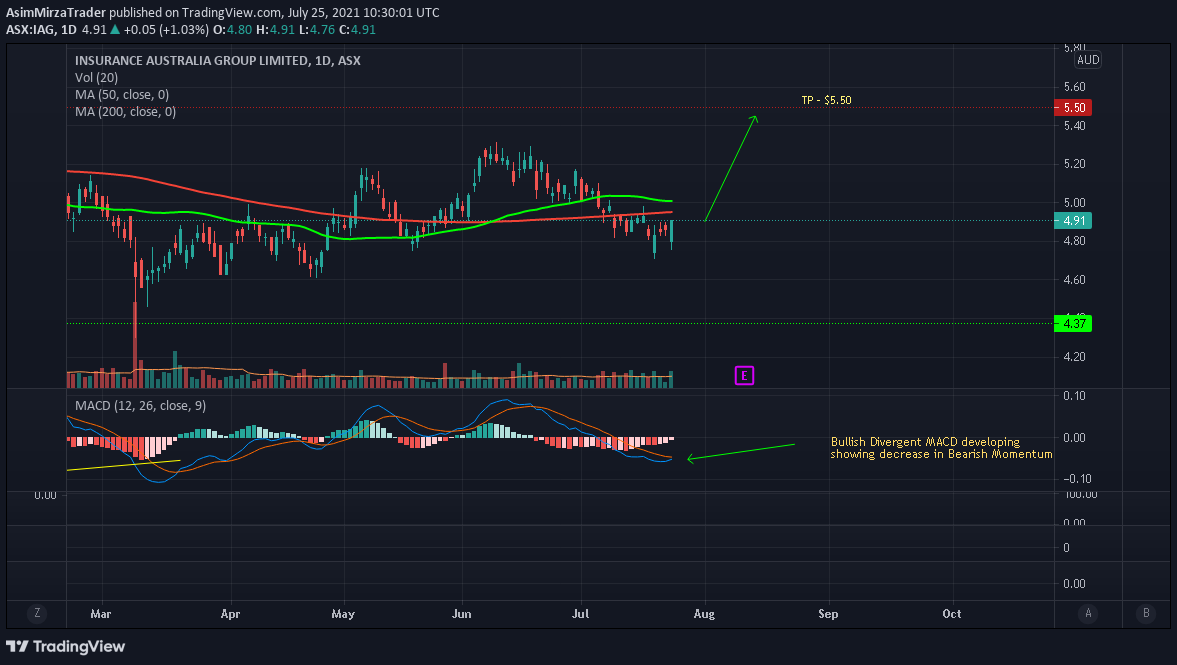Click the Insurance Australia Group Limited title
Viewport: 1177px width, 665px height.
point(218,61)
